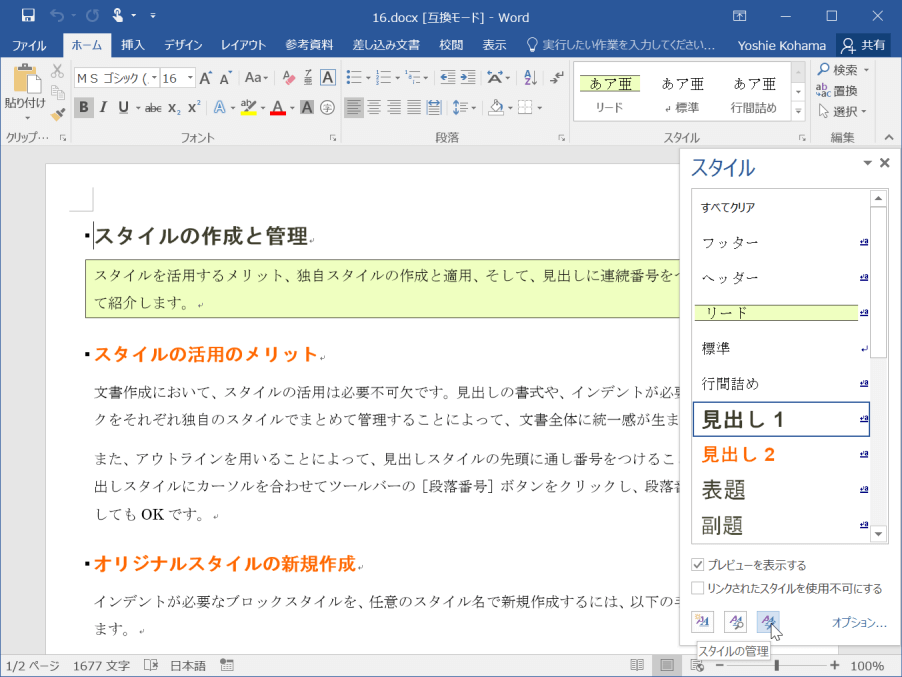Toggle Underline formatting
The width and height of the screenshot is (902, 677).
pyautogui.click(x=123, y=108)
